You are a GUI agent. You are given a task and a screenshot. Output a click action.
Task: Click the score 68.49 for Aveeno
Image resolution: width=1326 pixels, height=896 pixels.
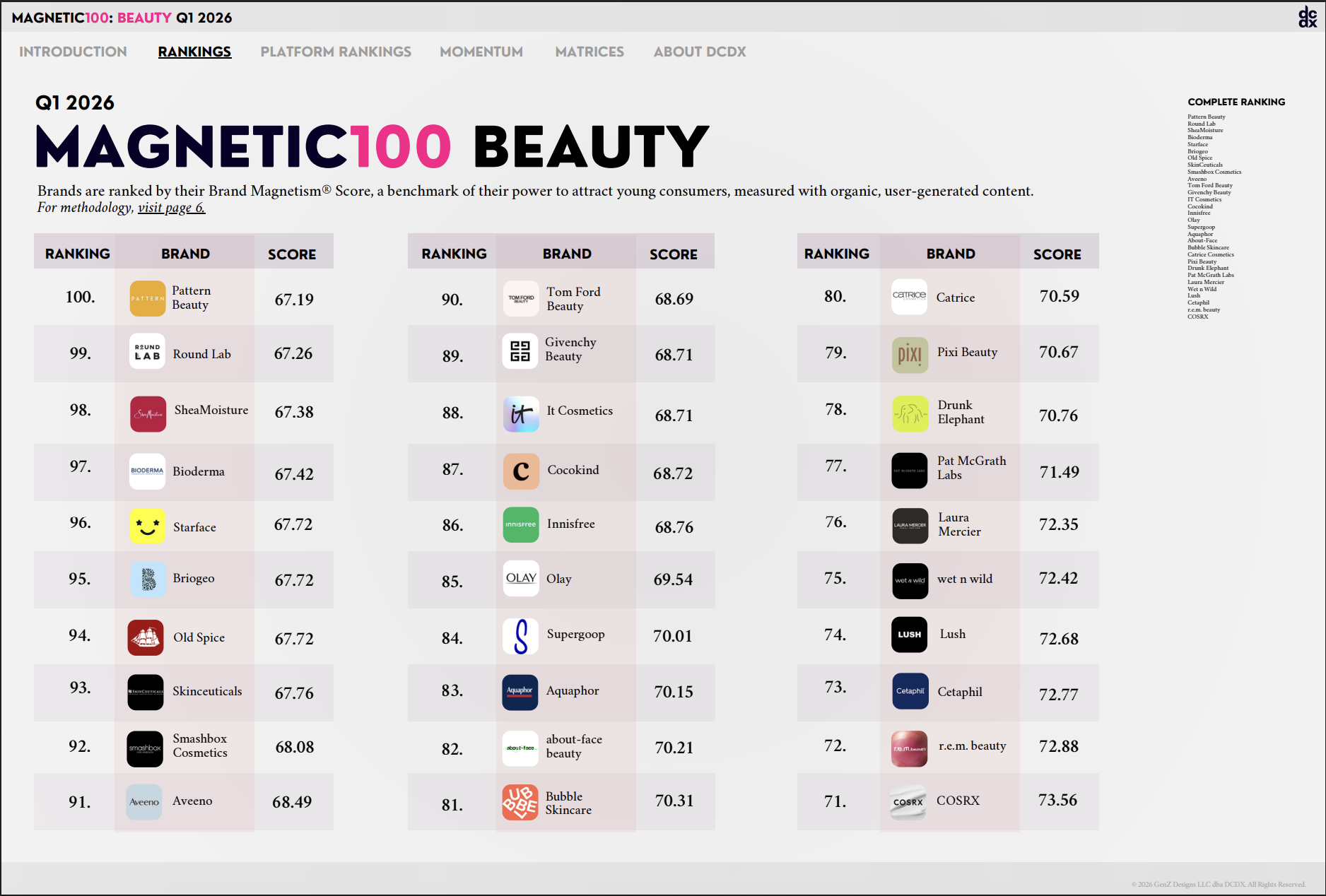pyautogui.click(x=292, y=802)
